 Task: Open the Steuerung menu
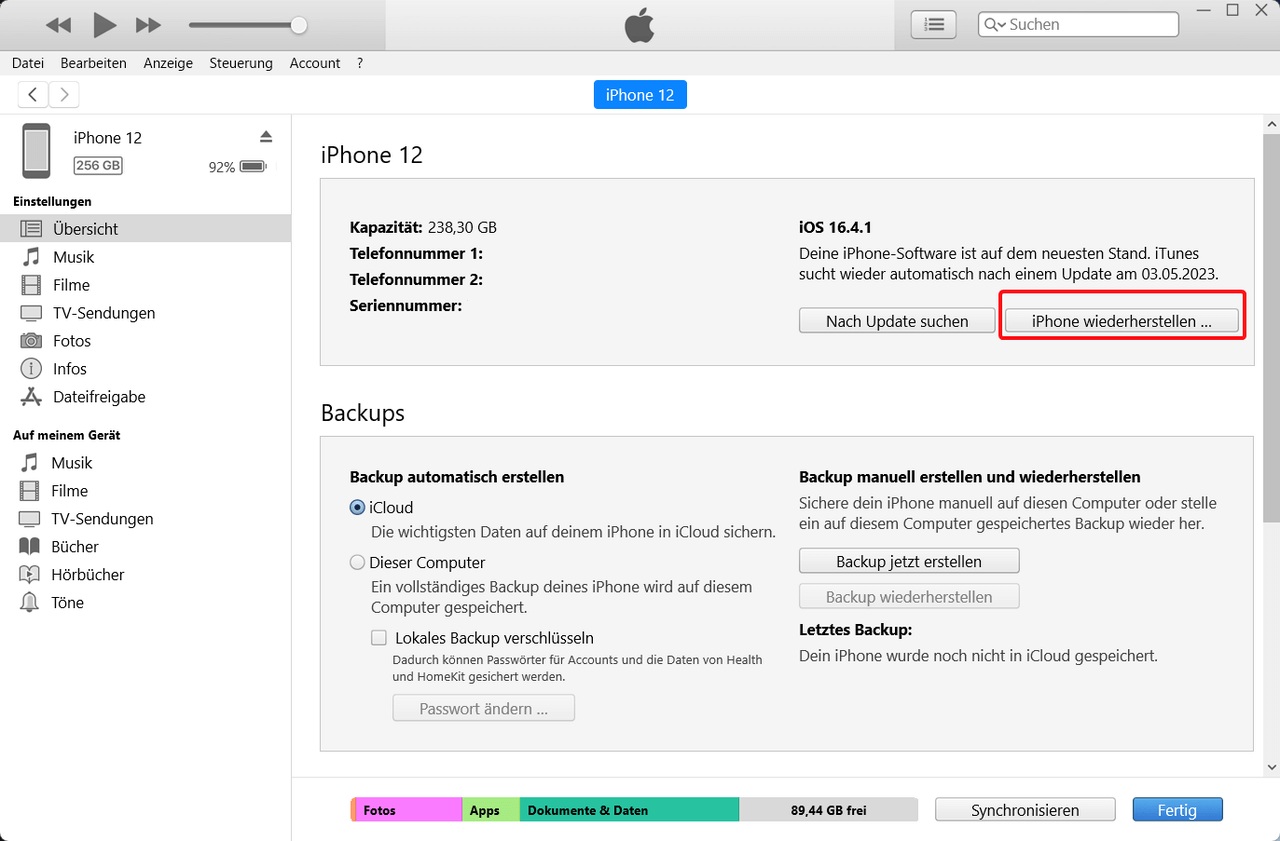[241, 63]
